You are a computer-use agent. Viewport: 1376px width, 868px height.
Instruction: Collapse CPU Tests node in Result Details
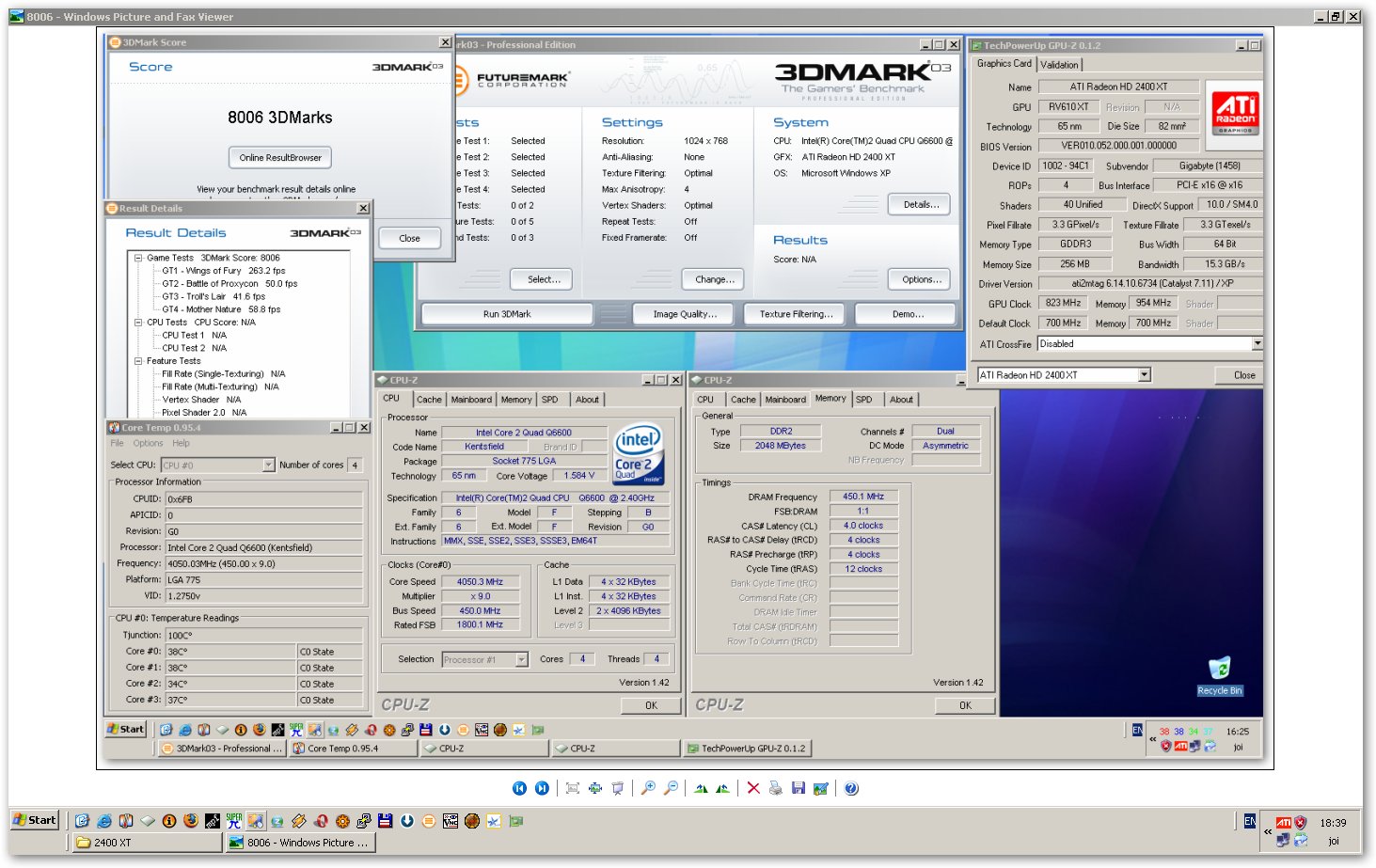tap(138, 323)
